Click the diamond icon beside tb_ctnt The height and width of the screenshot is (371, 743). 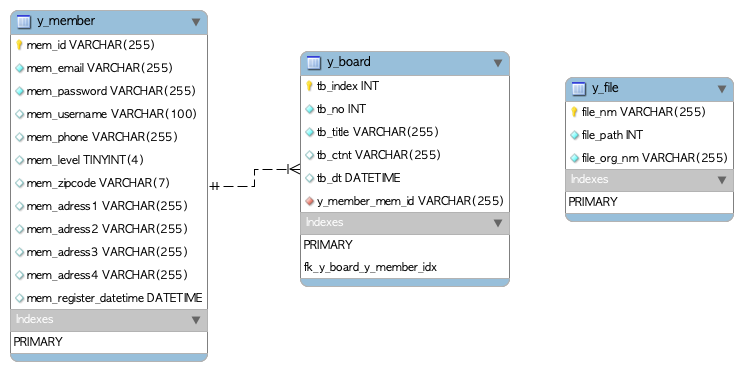coord(309,155)
